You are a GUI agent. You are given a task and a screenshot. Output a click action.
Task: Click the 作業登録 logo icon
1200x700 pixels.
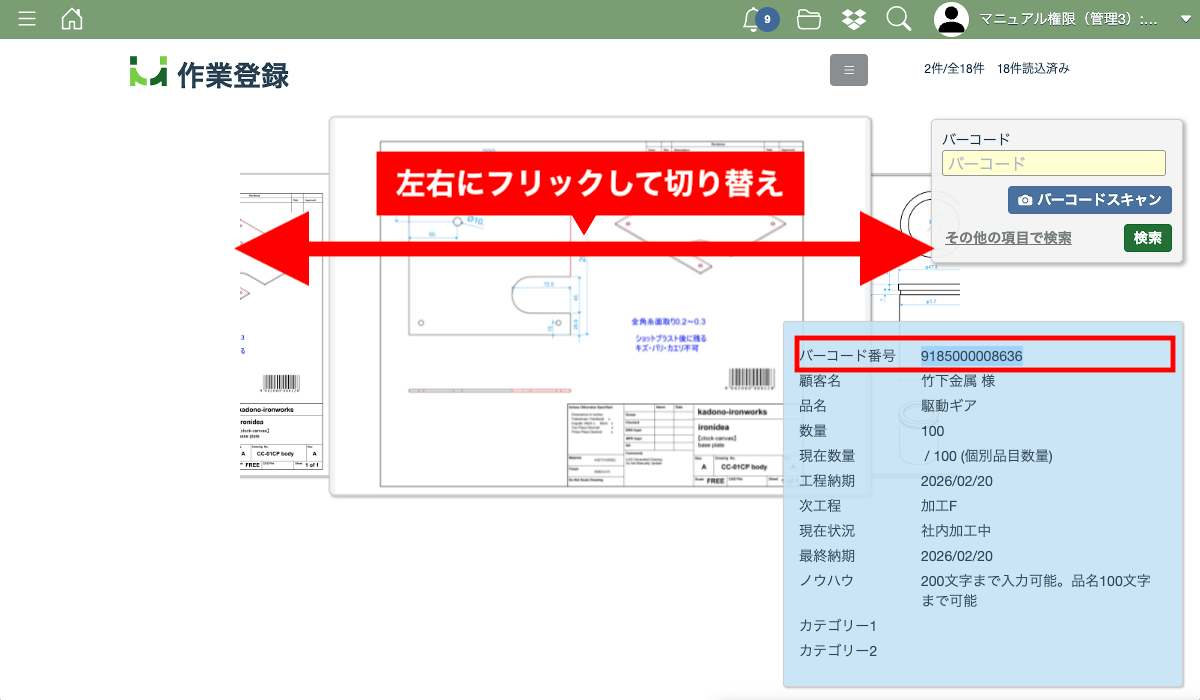148,72
